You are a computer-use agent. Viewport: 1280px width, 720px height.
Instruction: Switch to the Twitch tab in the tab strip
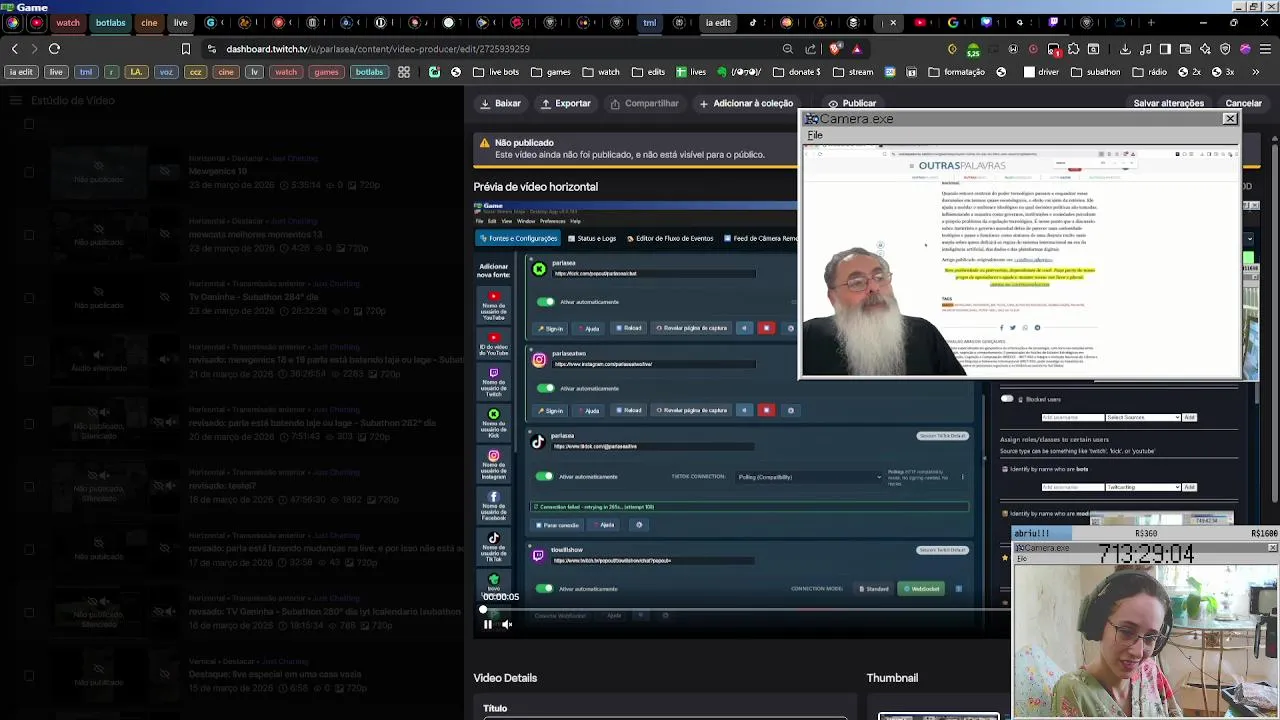point(1053,22)
